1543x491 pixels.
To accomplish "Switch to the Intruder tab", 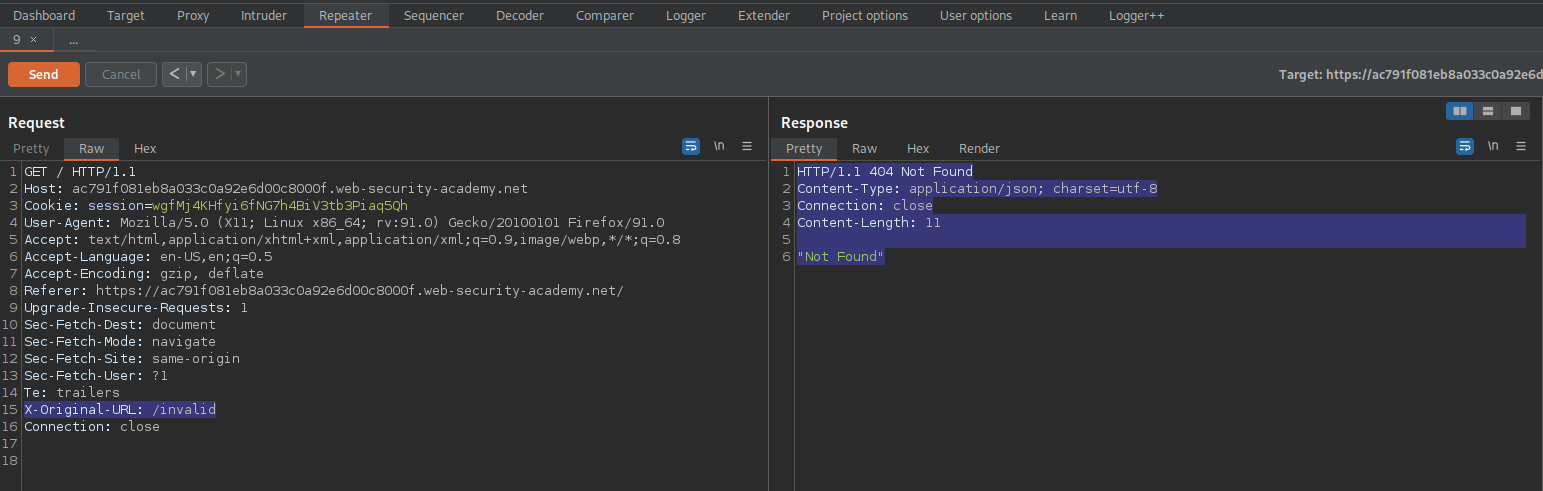I will tap(264, 15).
